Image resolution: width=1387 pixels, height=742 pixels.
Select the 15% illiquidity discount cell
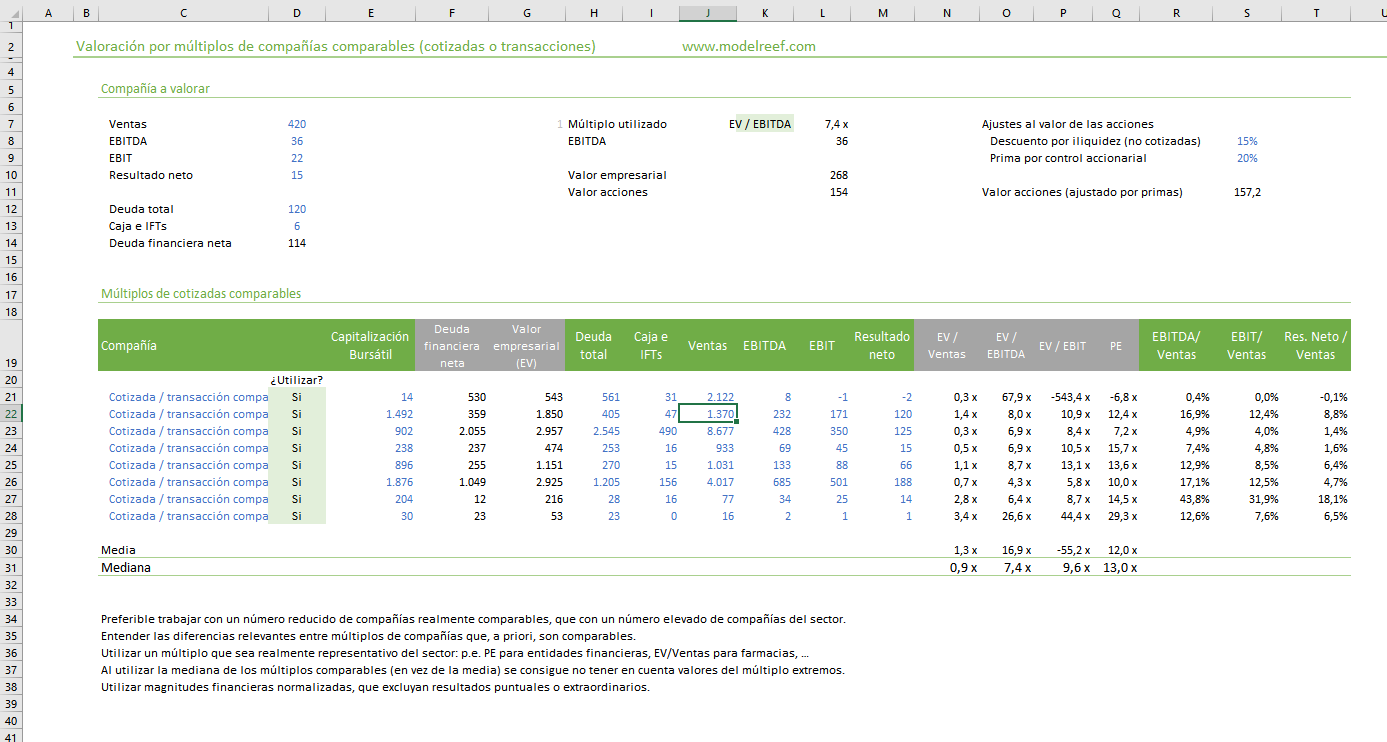pyautogui.click(x=1247, y=141)
